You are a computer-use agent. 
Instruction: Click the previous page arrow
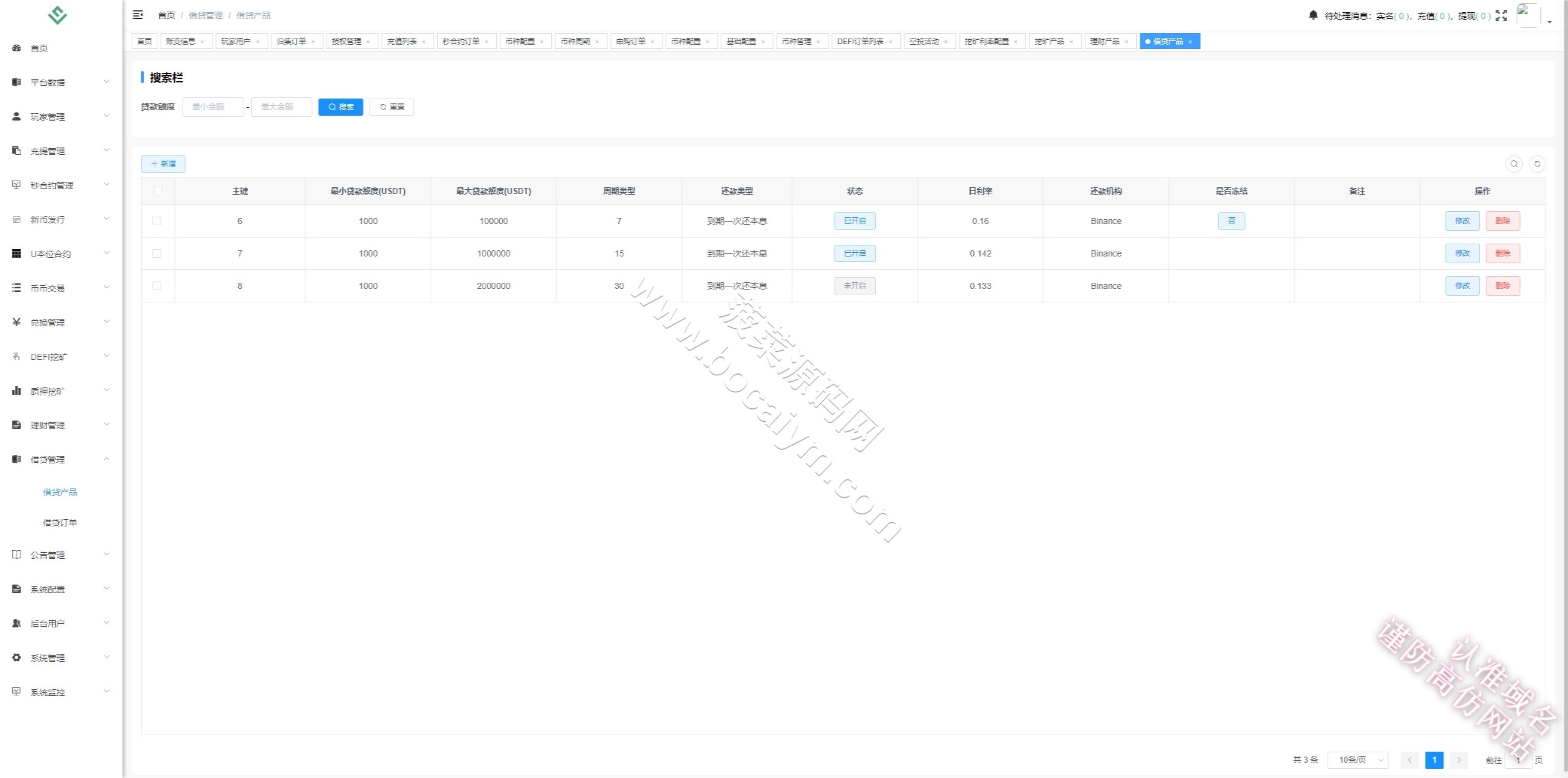click(1409, 760)
